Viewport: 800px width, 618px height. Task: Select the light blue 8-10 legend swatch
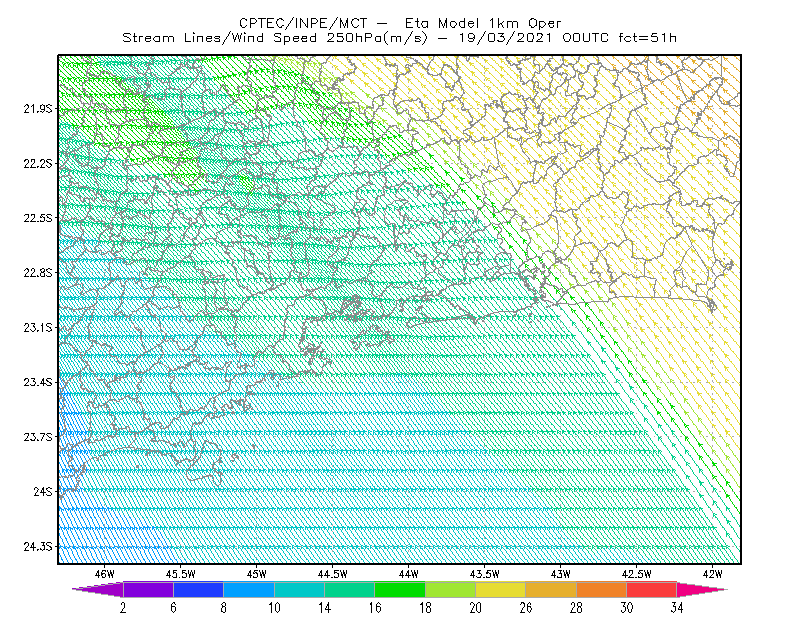coord(249,589)
